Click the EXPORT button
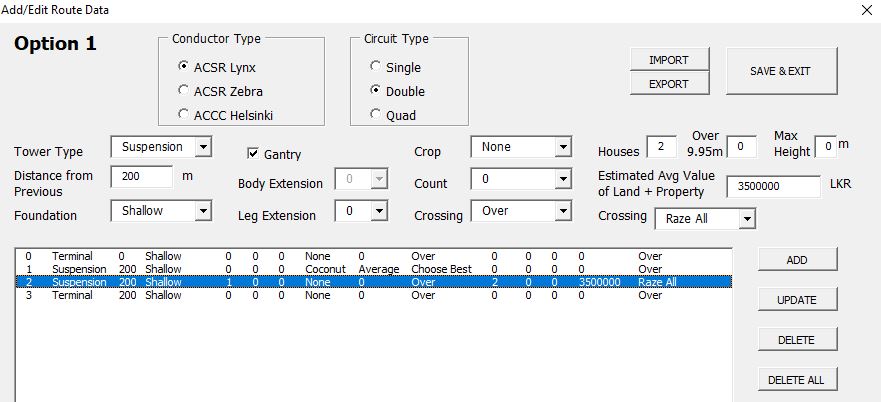This screenshot has height=402, width=881. click(x=669, y=84)
